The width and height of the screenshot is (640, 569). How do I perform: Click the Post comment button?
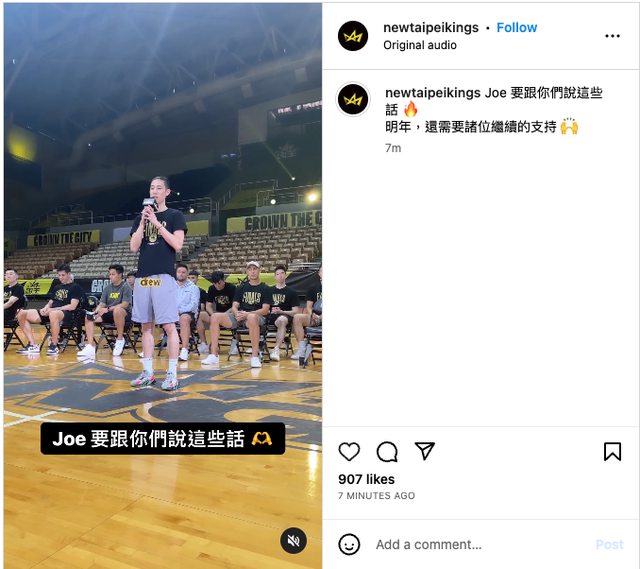pyautogui.click(x=609, y=545)
